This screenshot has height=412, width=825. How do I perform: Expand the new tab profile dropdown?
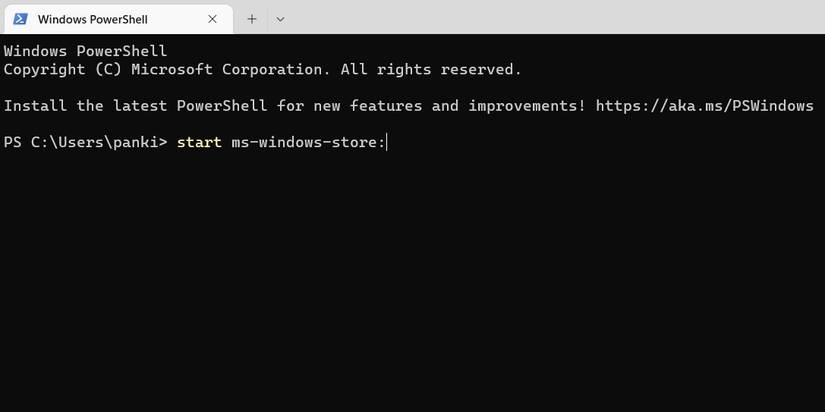(280, 19)
